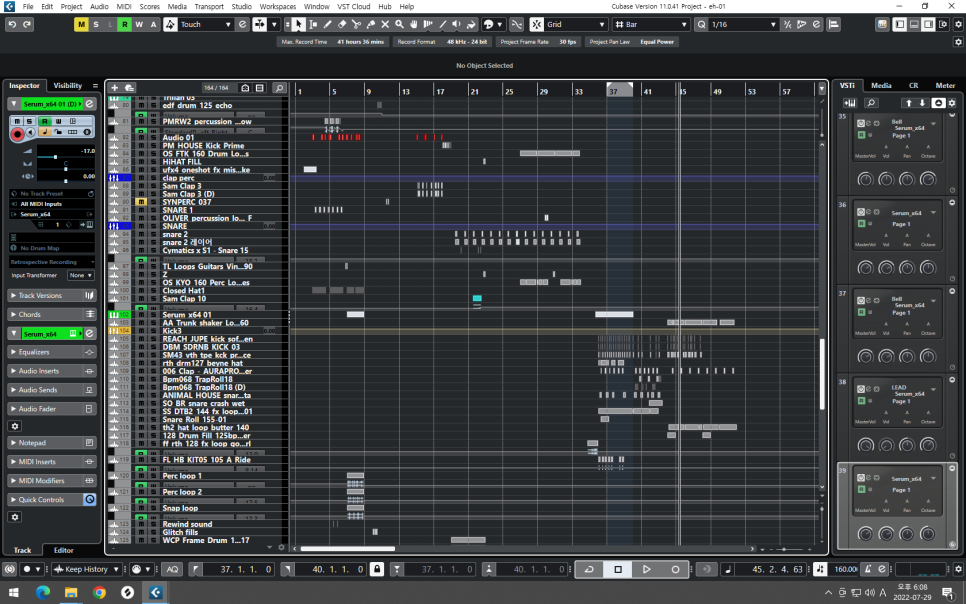The image size is (966, 604).
Task: Open the Grid snap type dropdown
Action: coord(576,25)
